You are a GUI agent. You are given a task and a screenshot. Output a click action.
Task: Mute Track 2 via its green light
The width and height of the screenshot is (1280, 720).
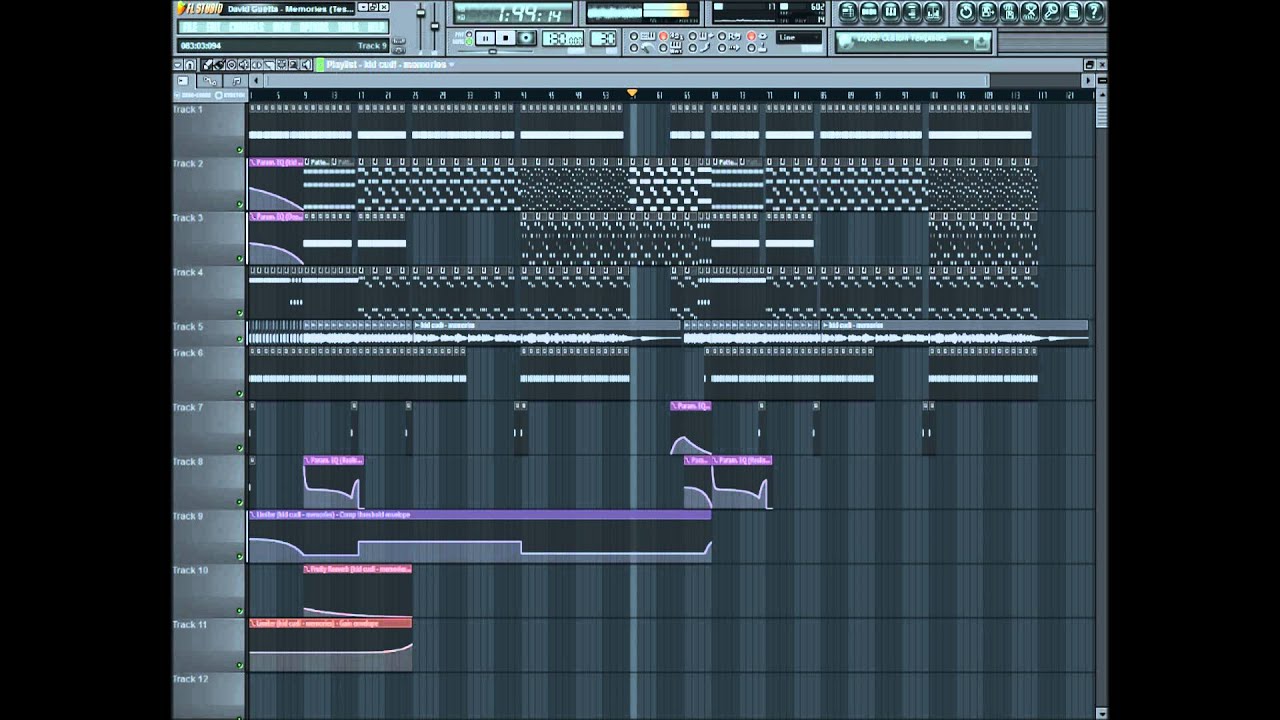[240, 204]
